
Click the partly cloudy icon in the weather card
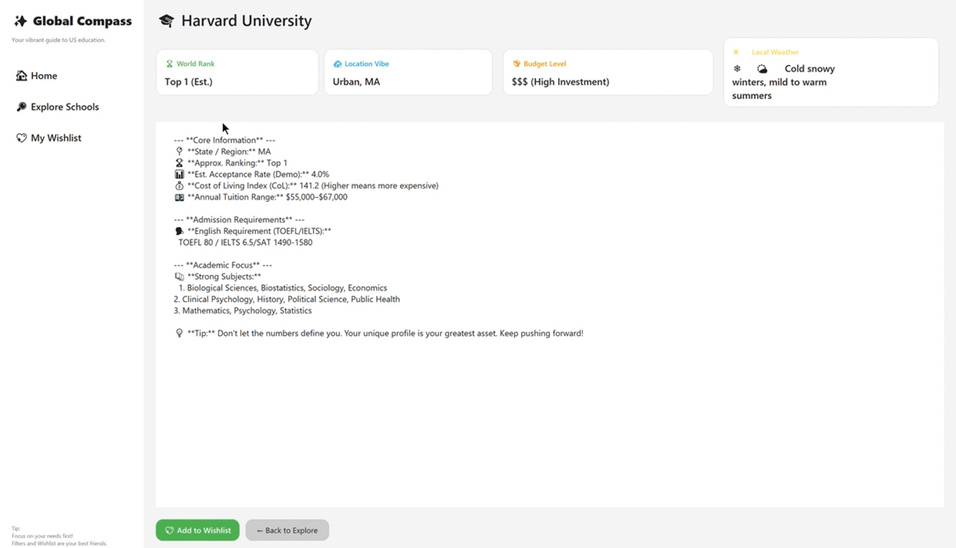pyautogui.click(x=762, y=69)
